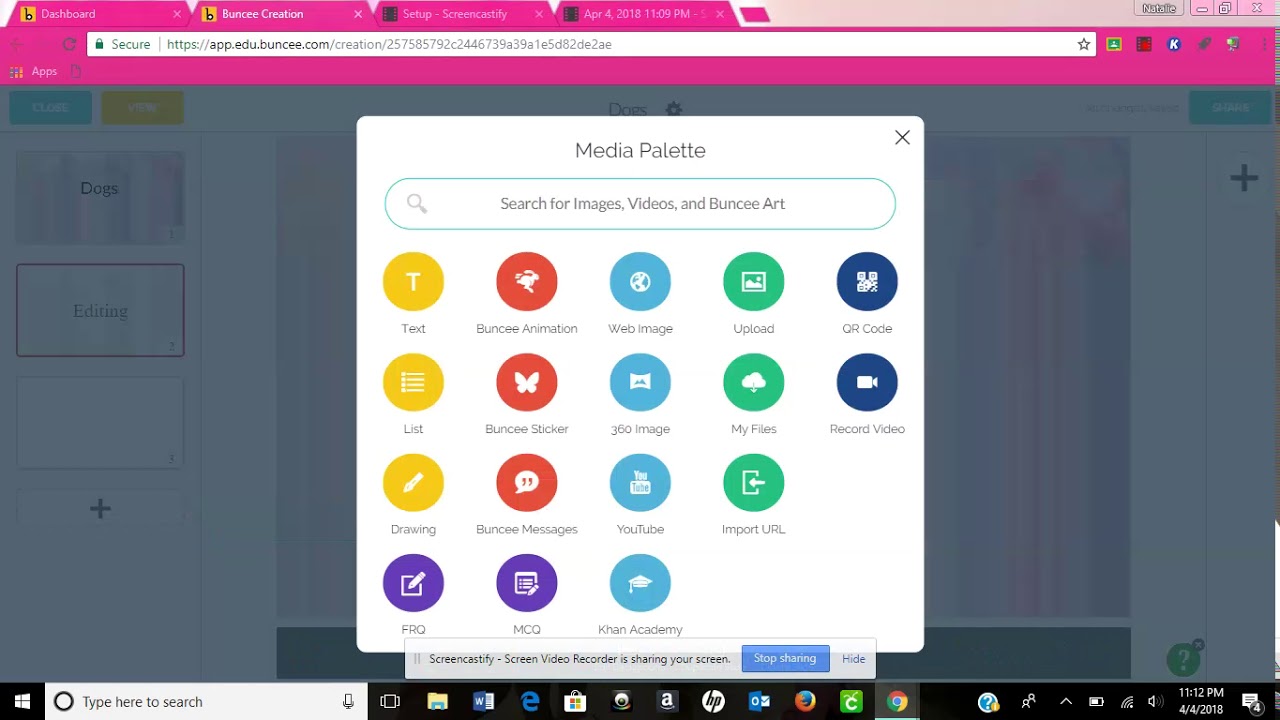The image size is (1280, 720).
Task: Launch Word from the taskbar
Action: [x=483, y=701]
